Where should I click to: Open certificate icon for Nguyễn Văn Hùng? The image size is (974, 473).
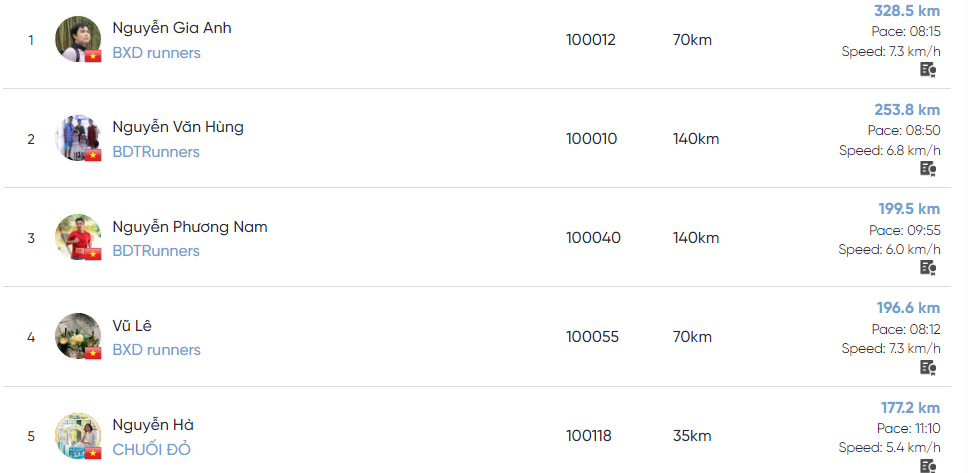(x=928, y=168)
